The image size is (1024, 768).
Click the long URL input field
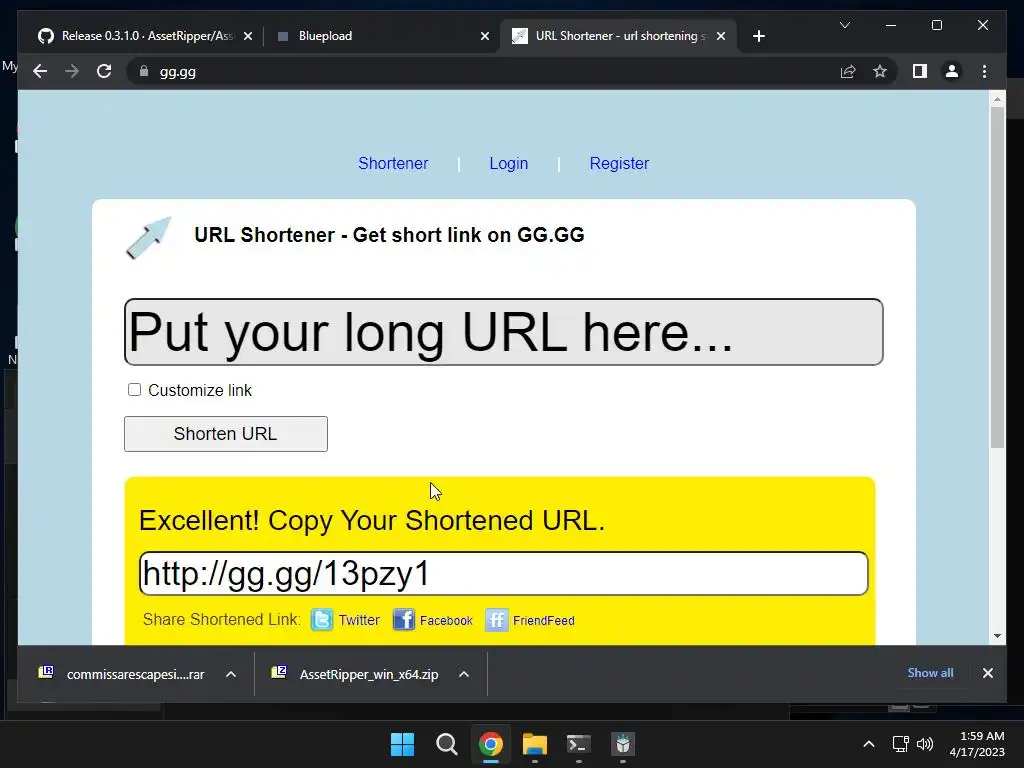click(504, 332)
